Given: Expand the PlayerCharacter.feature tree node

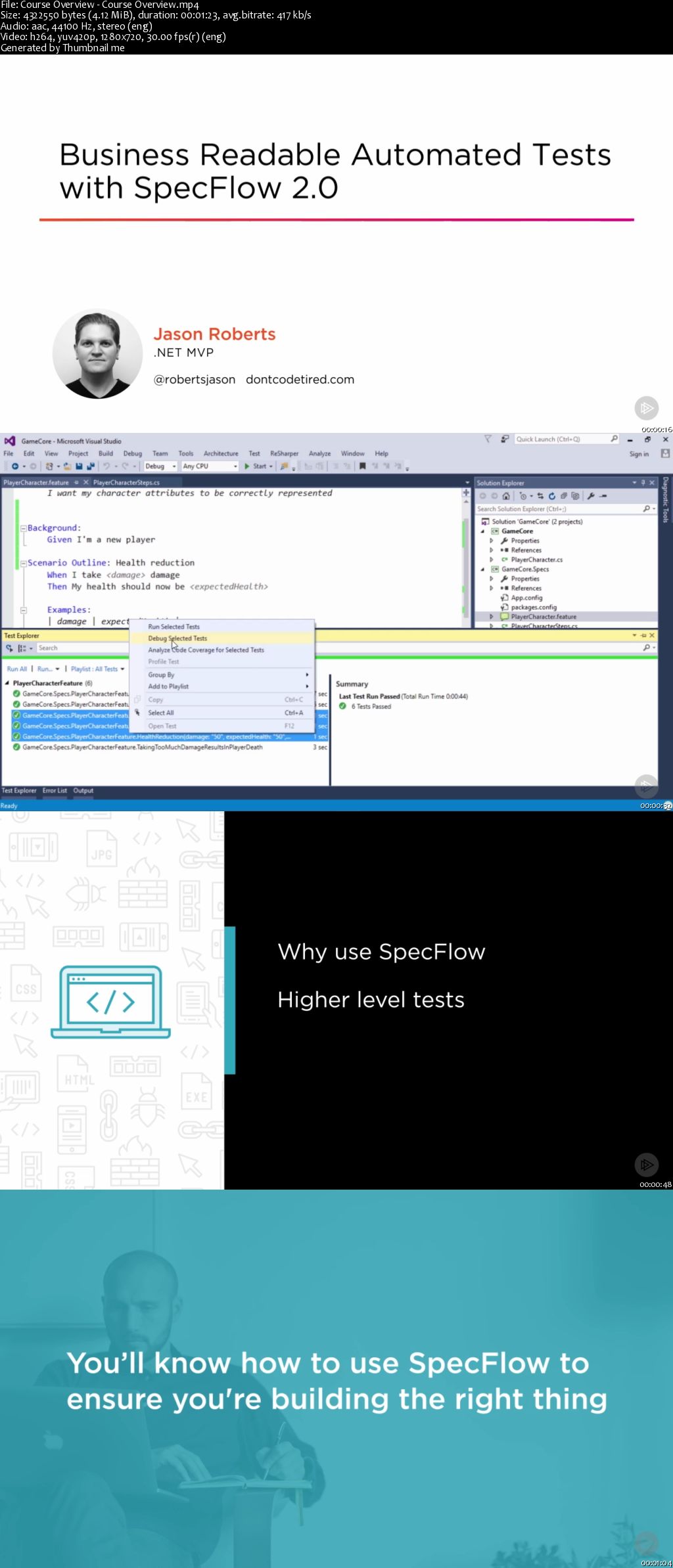Looking at the screenshot, I should tap(491, 617).
